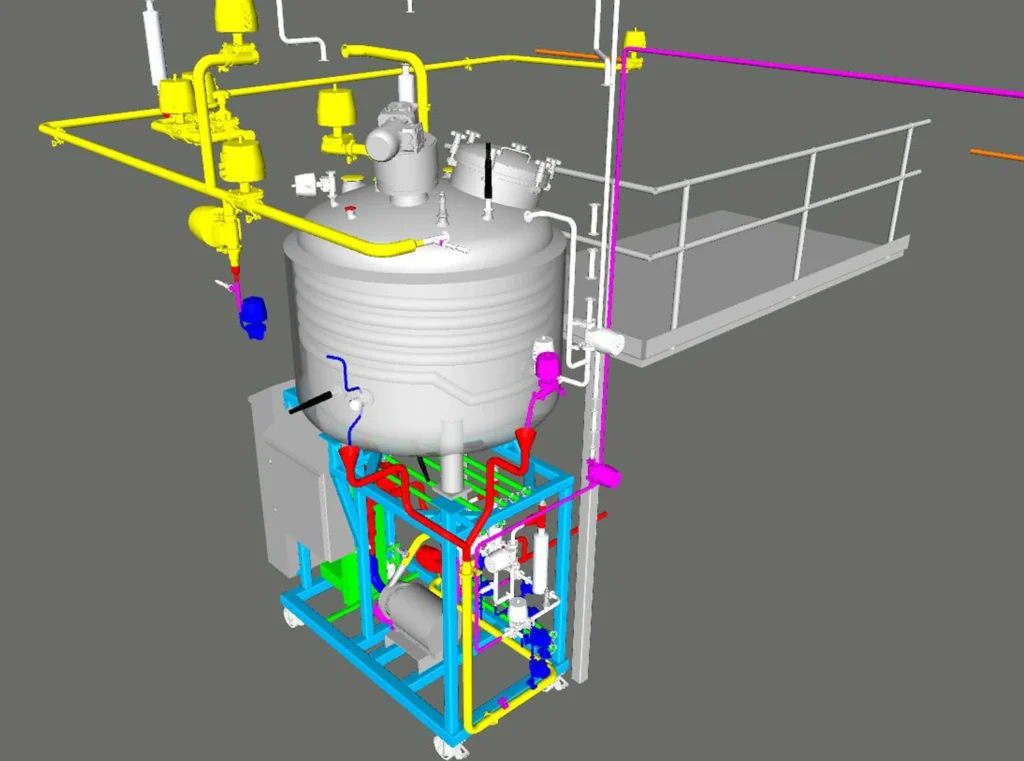Select the orange pipe stub at right edge
This screenshot has width=1024, height=761.
(x=997, y=155)
